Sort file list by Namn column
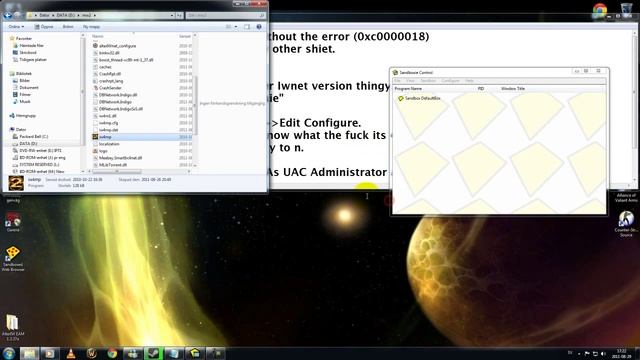The height and width of the screenshot is (360, 640). coord(98,36)
